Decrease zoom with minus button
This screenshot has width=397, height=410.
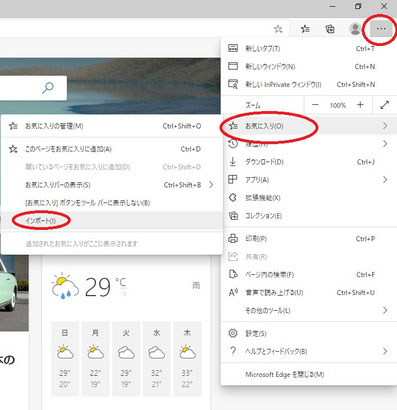(315, 105)
